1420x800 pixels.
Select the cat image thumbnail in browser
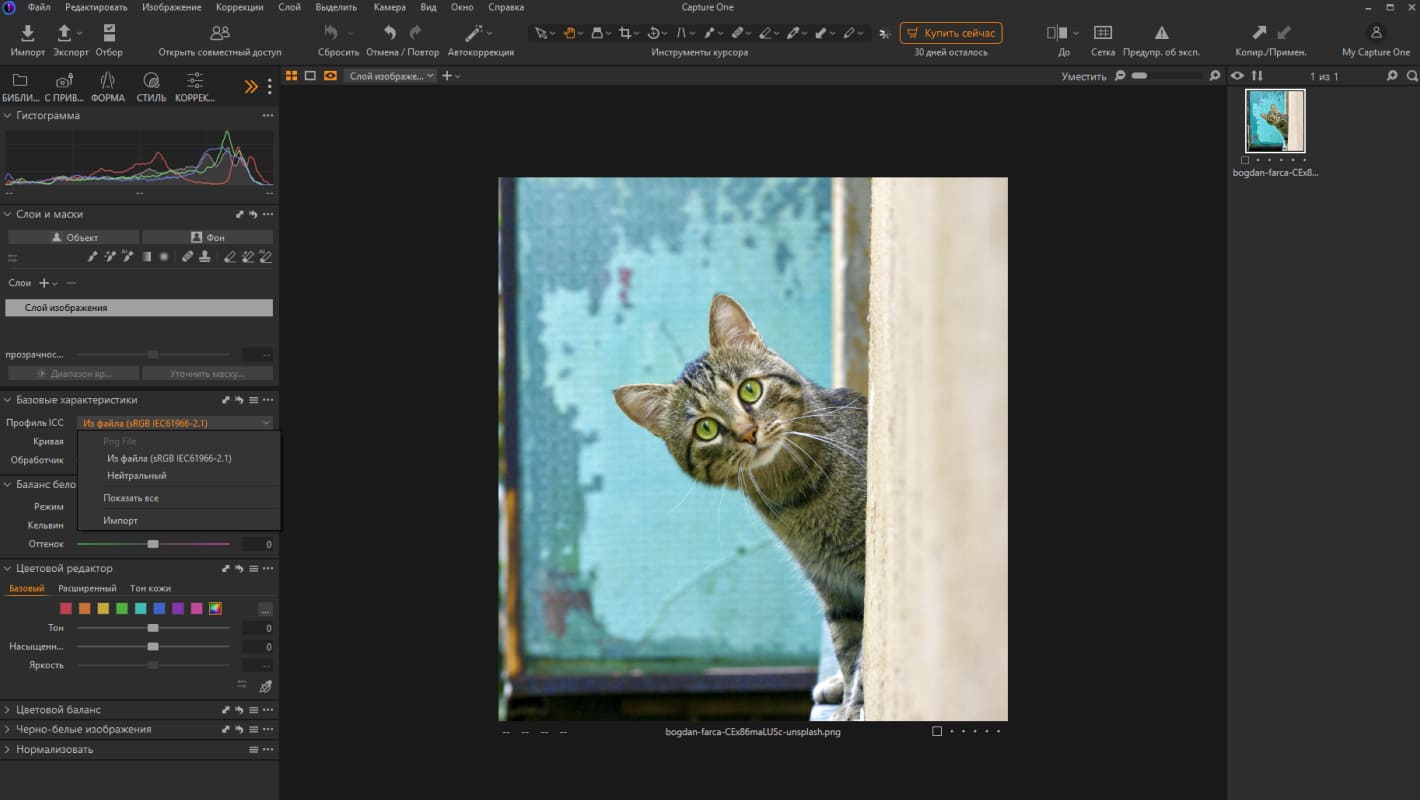pyautogui.click(x=1274, y=121)
